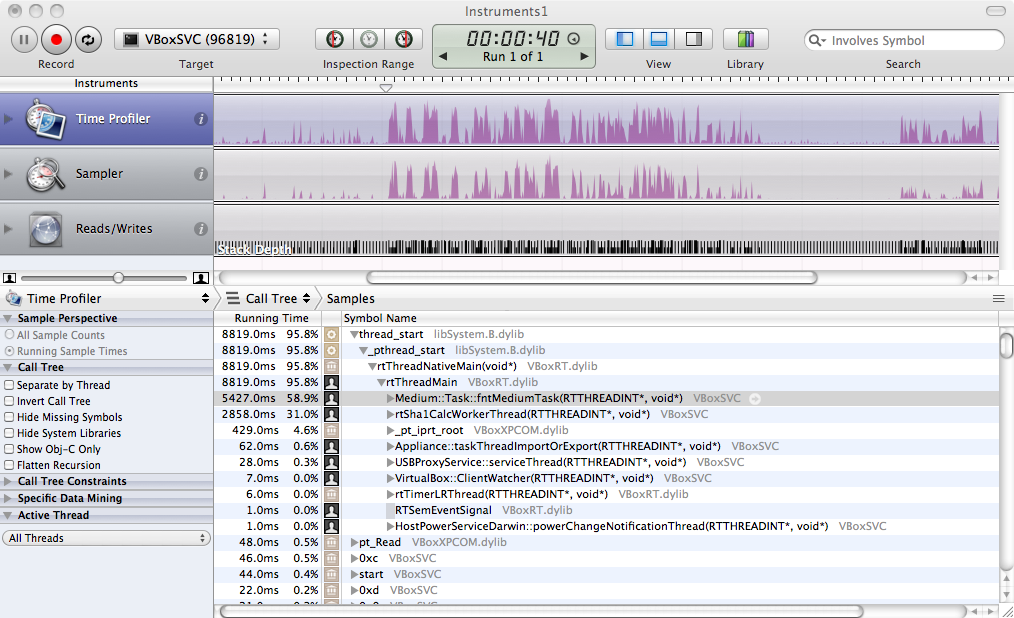Collapse the Call Tree options section
This screenshot has height=618, width=1014.
(x=8, y=367)
